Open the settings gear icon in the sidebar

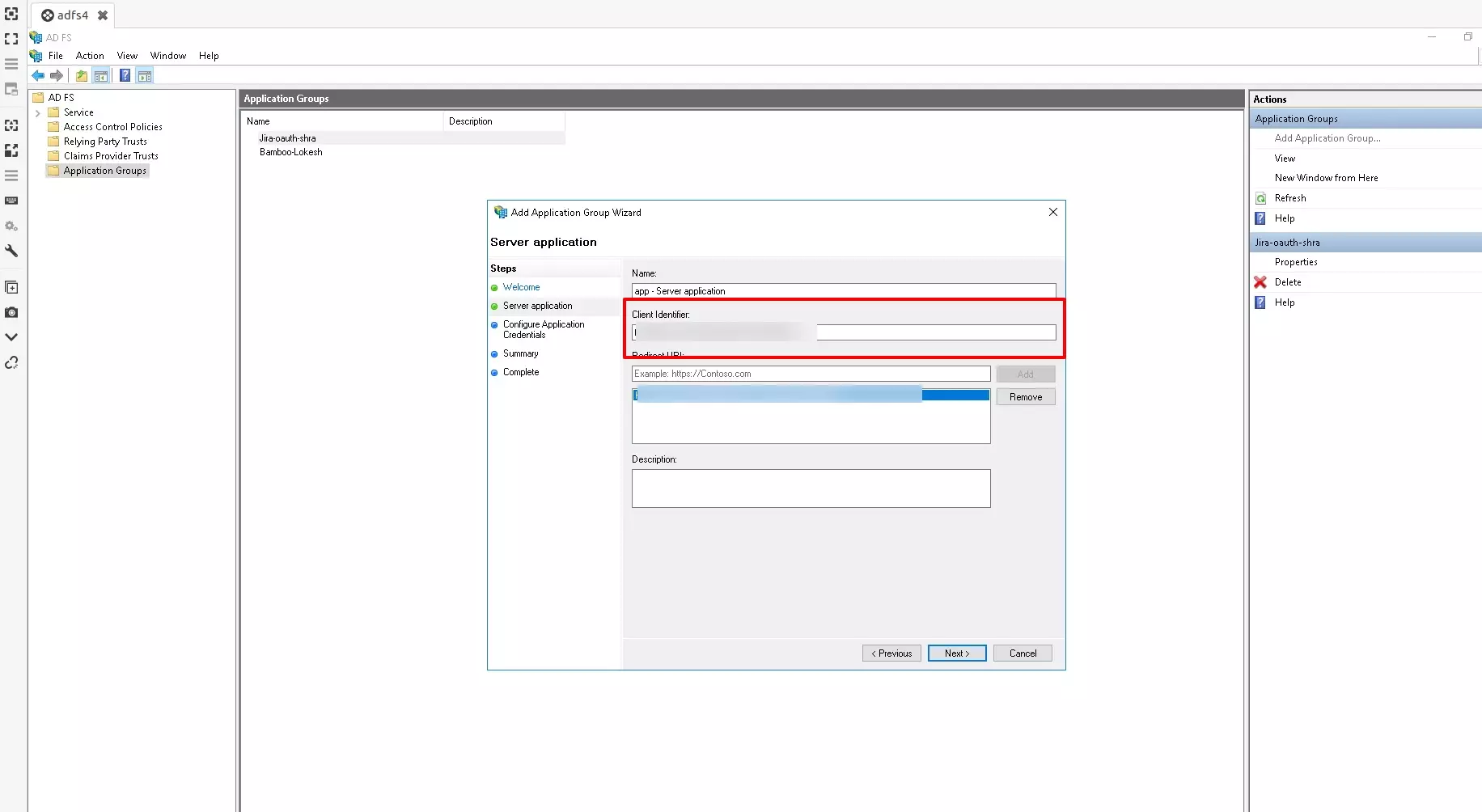[x=11, y=226]
